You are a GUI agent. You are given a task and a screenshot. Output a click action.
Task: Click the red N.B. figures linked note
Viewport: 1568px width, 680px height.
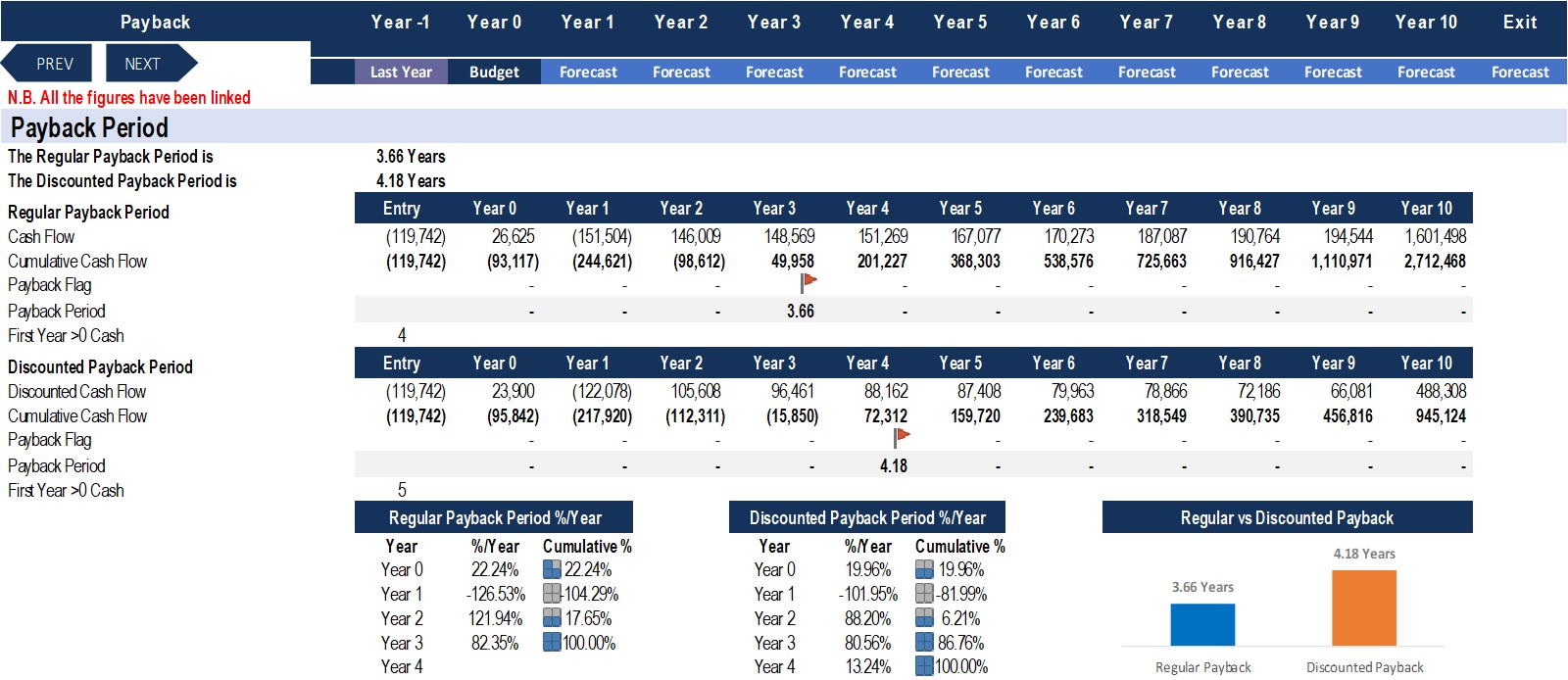tap(129, 97)
